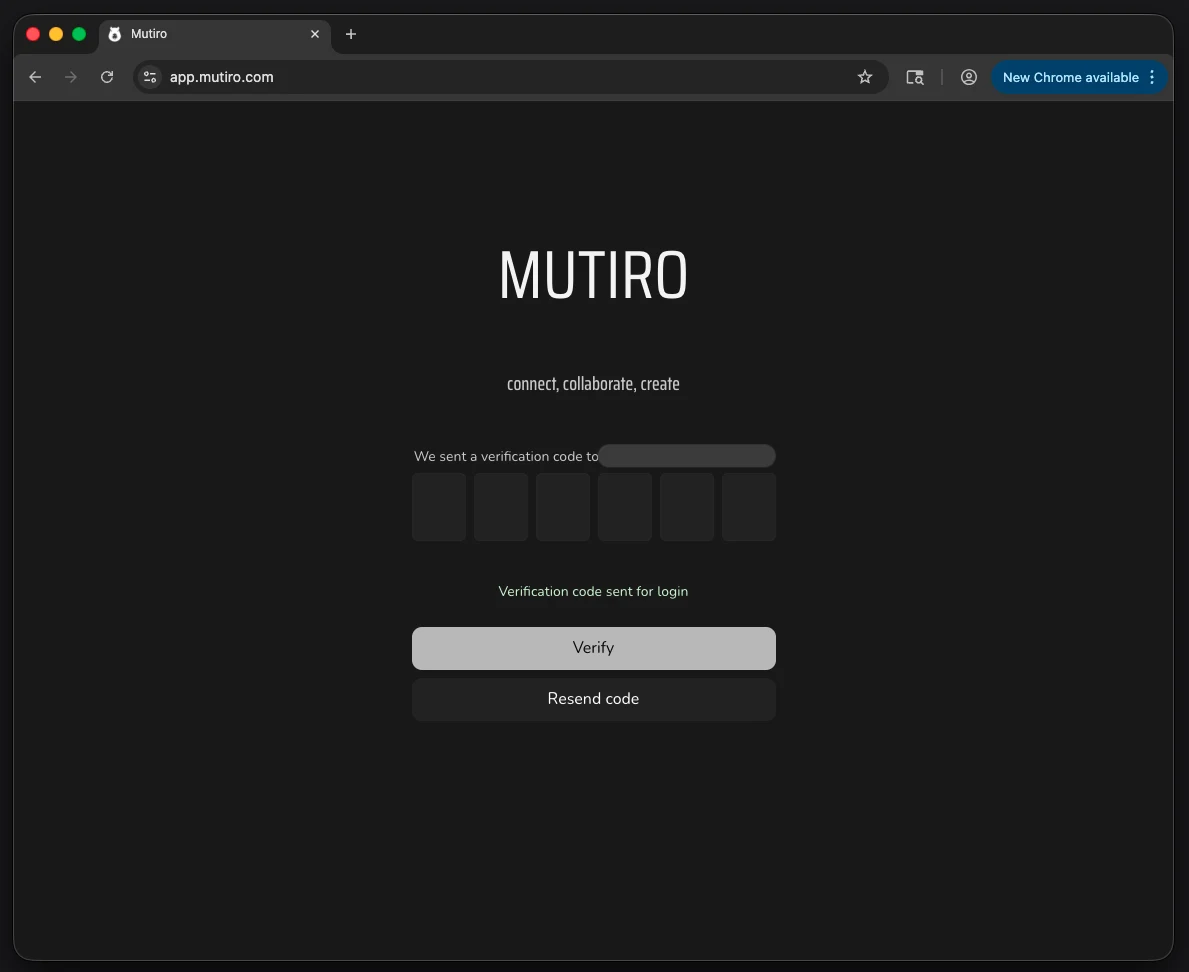This screenshot has width=1189, height=972.
Task: Click the app.mutiro.com address bar
Action: 510,77
